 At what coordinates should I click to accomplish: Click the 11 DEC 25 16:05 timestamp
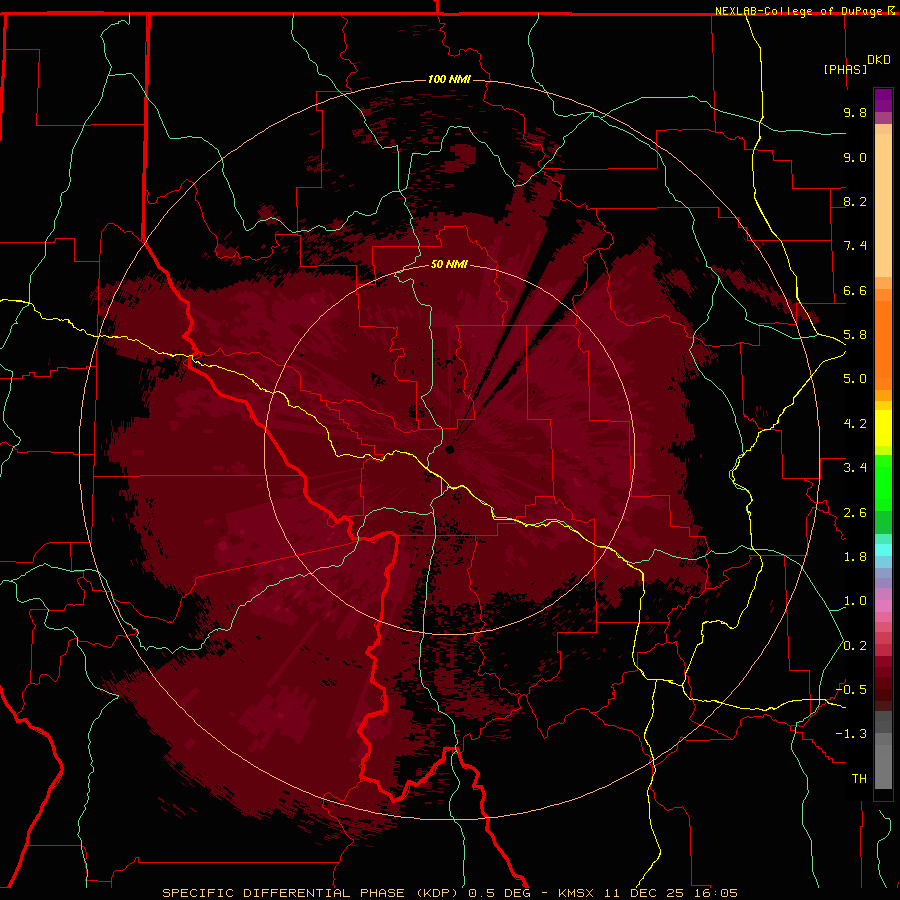coord(669,893)
